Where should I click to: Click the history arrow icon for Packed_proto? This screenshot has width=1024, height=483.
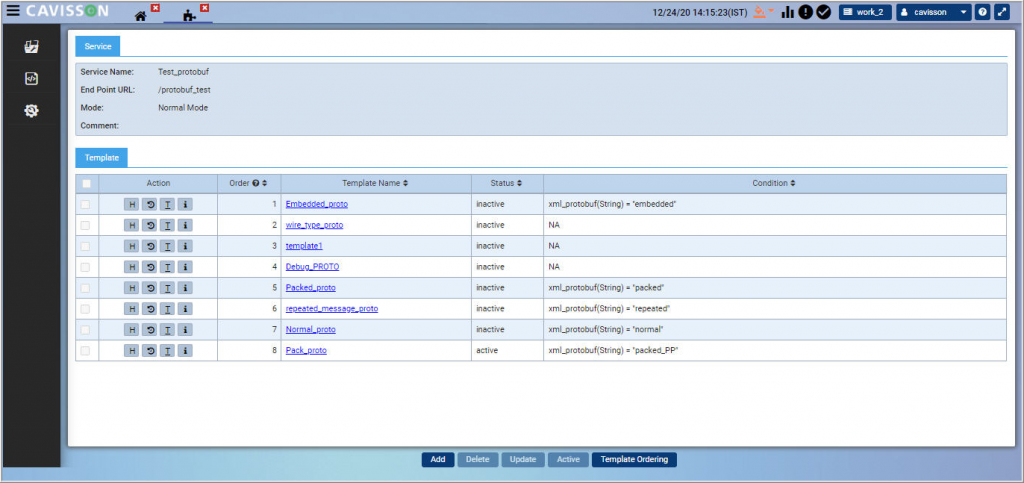point(150,288)
